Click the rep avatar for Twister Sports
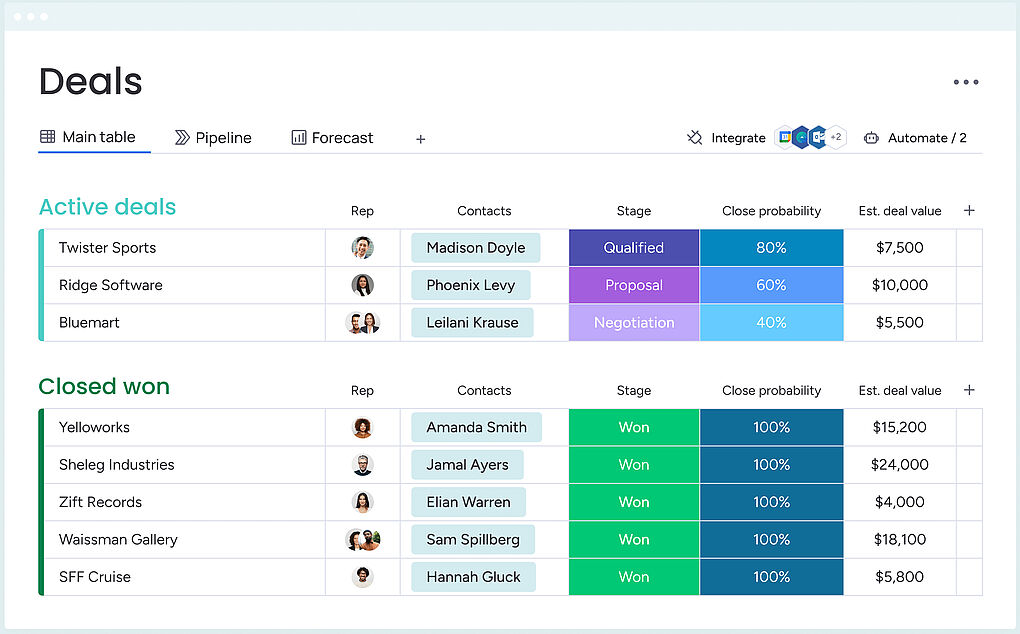The height and width of the screenshot is (634, 1020). coord(362,248)
